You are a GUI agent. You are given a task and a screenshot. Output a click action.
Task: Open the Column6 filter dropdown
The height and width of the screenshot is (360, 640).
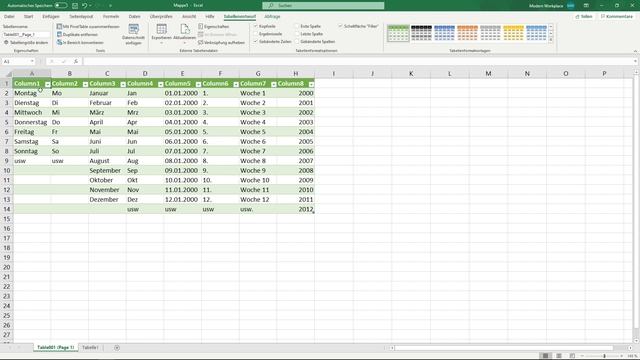[x=236, y=84]
